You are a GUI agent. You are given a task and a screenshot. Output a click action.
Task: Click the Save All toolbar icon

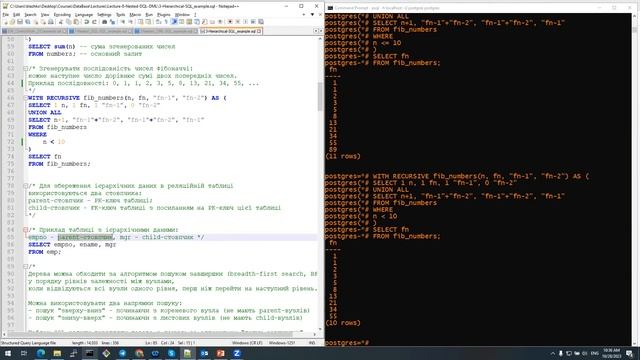coord(27,22)
